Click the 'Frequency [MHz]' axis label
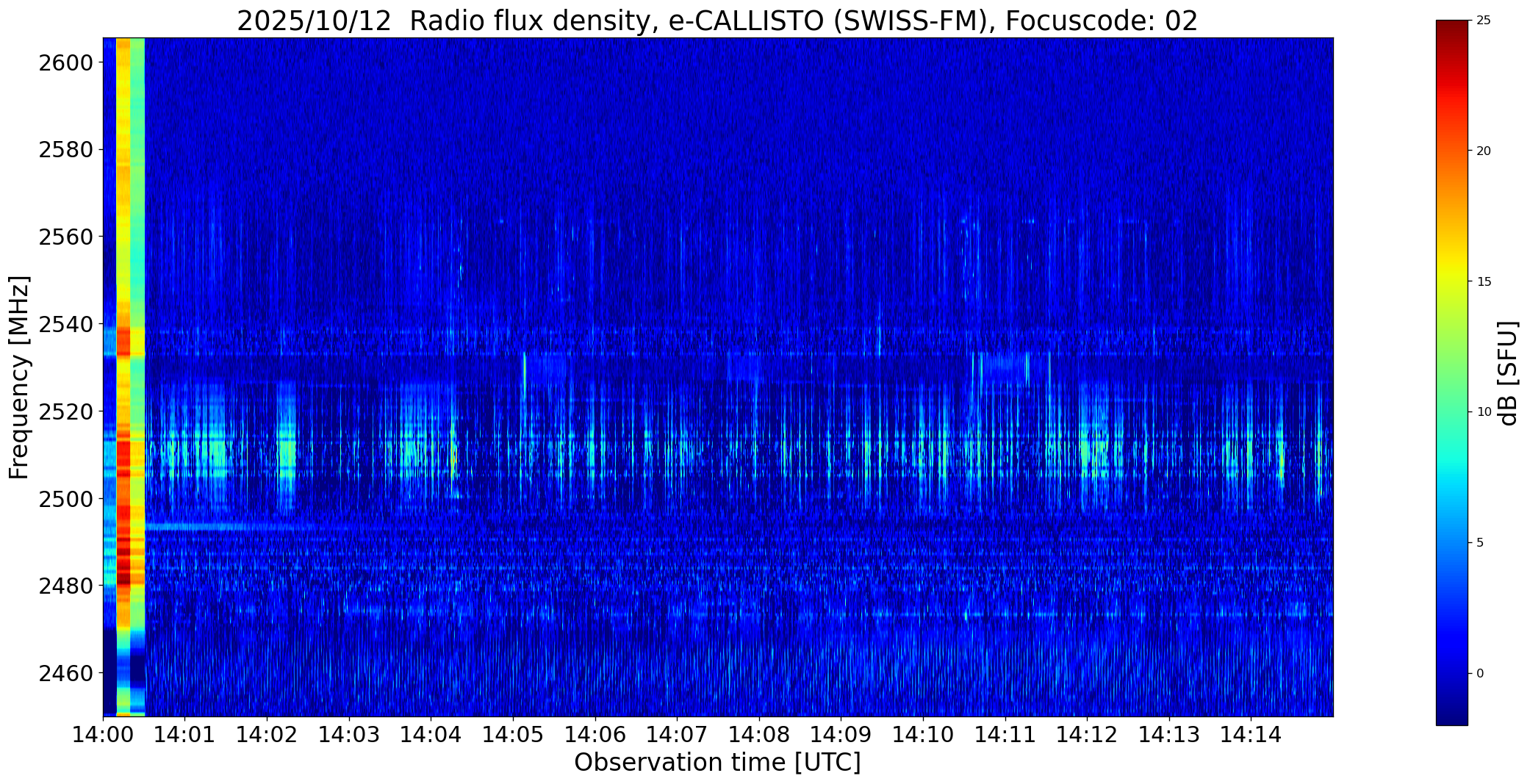The width and height of the screenshot is (1530, 784). click(x=19, y=377)
